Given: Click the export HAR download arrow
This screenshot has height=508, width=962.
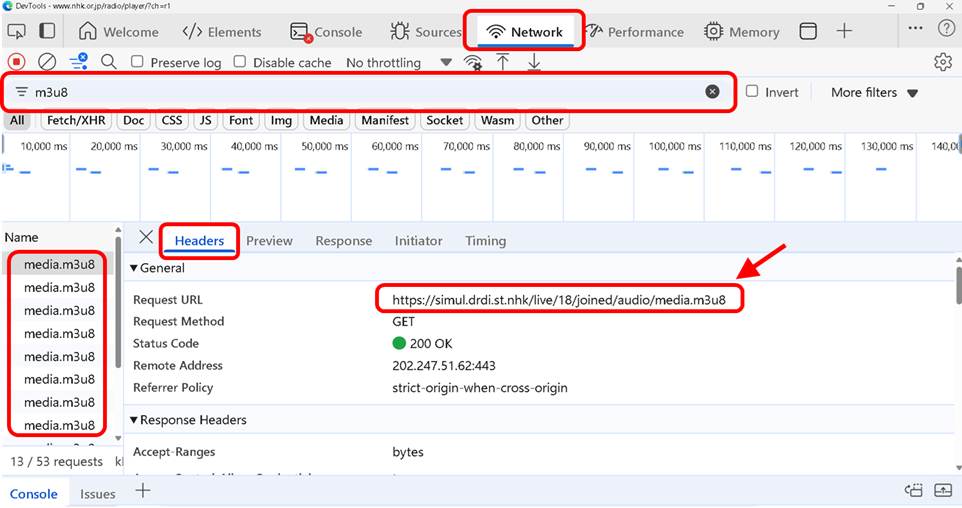Looking at the screenshot, I should [534, 62].
